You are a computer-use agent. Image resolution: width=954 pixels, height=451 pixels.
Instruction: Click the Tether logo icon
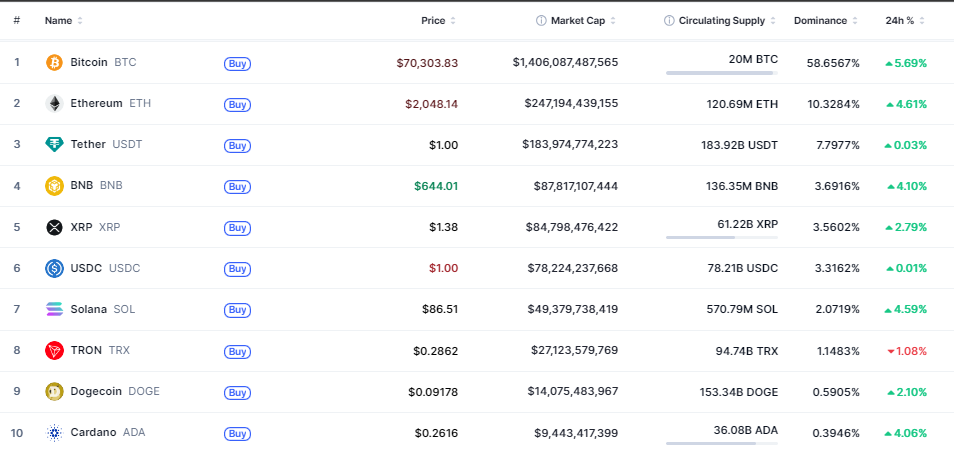[x=54, y=144]
